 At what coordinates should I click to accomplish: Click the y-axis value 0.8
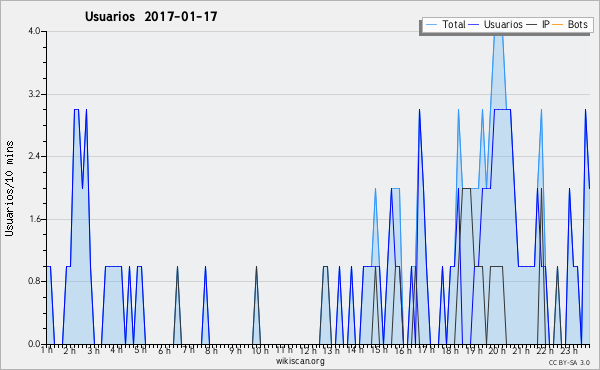pyautogui.click(x=34, y=281)
